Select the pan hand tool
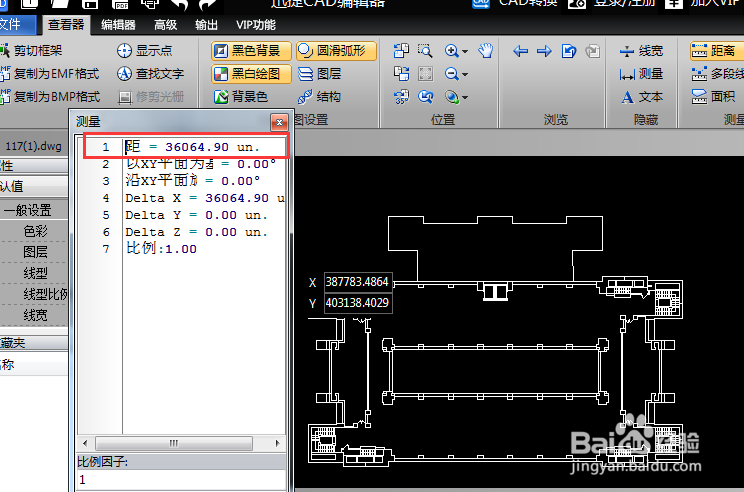 (x=486, y=50)
